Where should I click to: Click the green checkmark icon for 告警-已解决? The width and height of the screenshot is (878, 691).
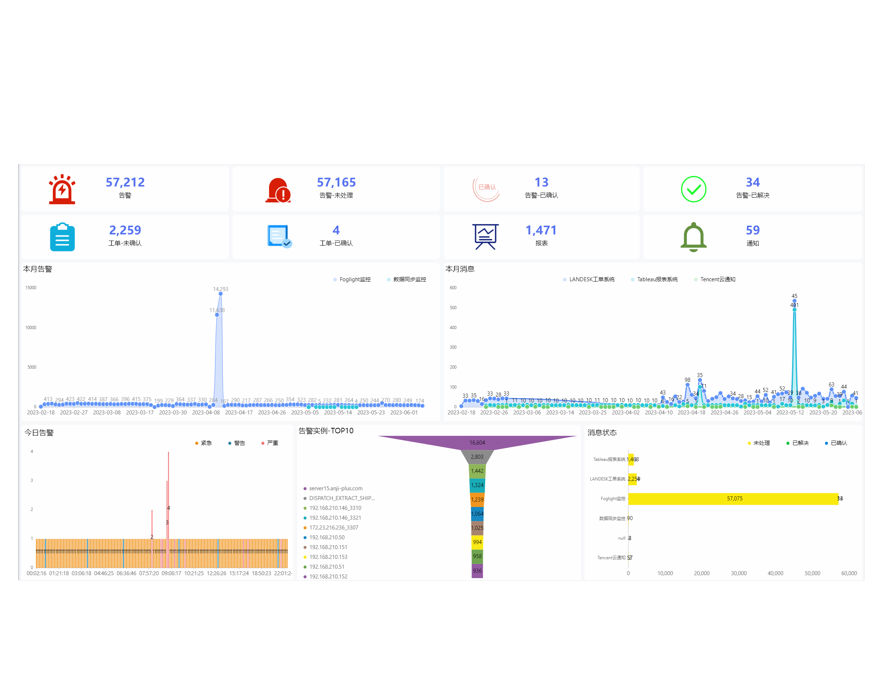(x=693, y=188)
